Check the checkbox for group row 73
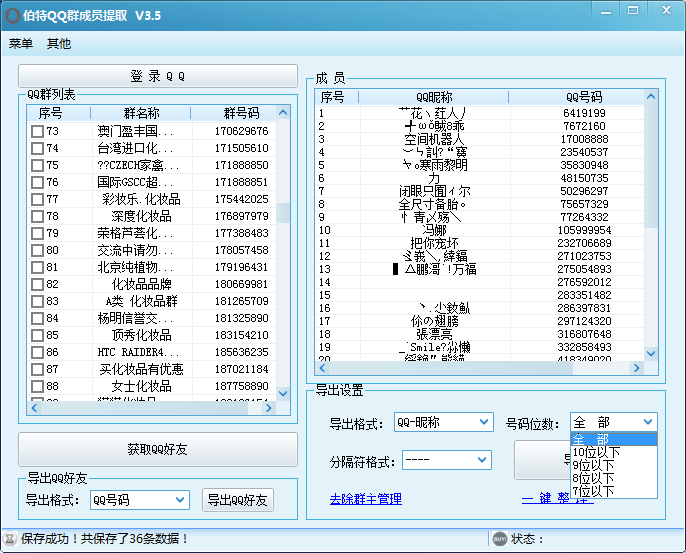 37,132
